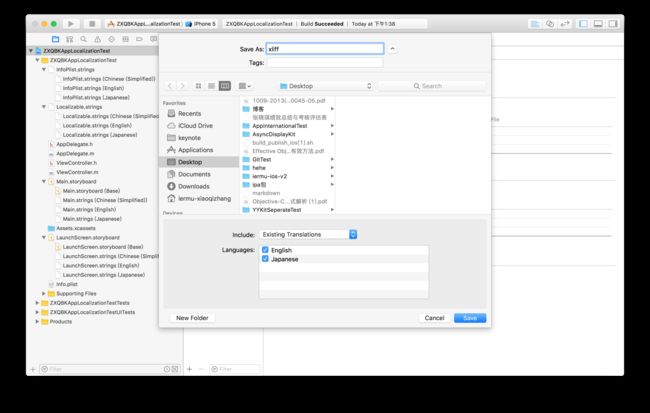Collapse the save dialog with chevron button
The image size is (650, 413).
click(x=392, y=49)
